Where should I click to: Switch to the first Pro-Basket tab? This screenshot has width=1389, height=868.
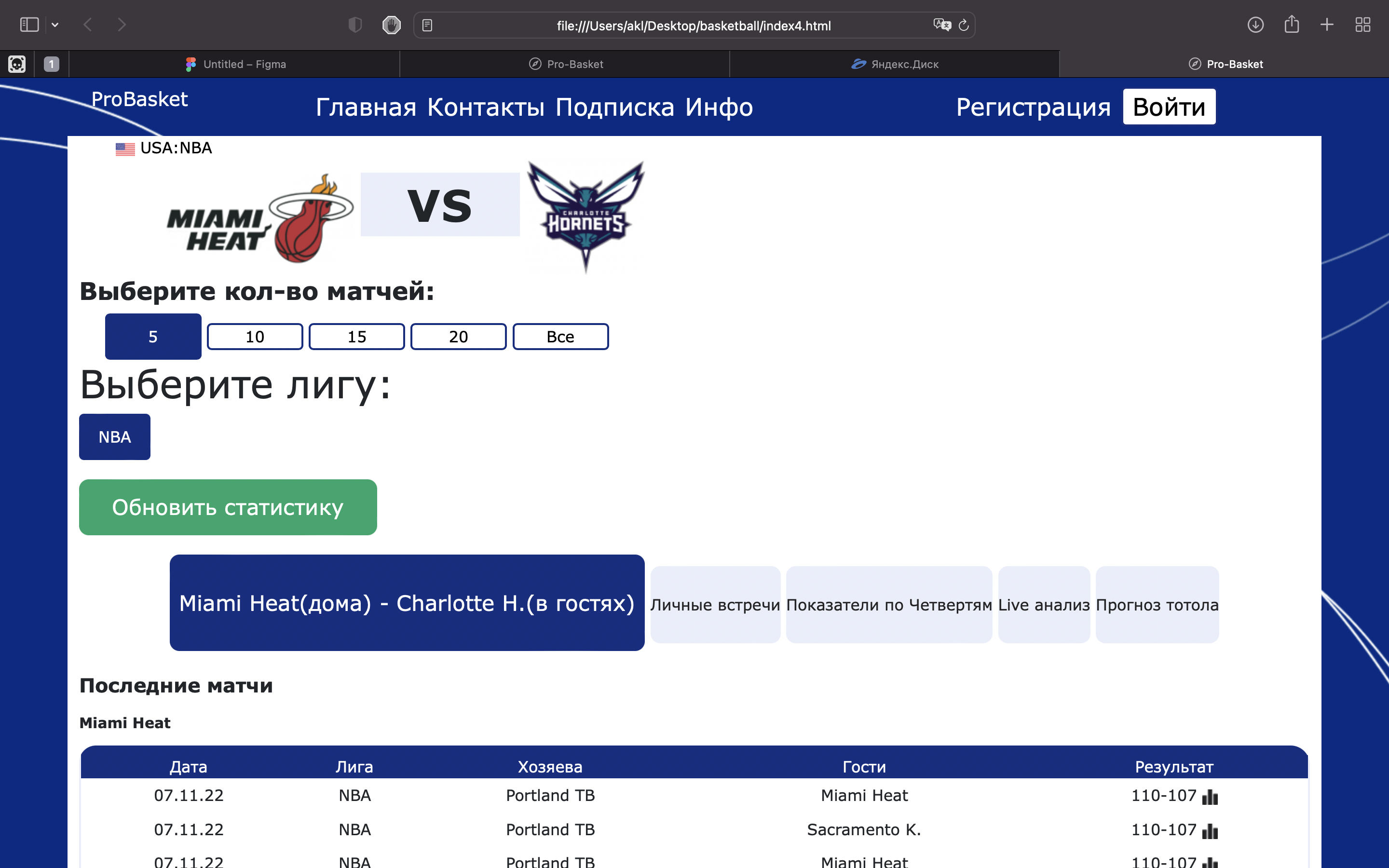[x=565, y=64]
